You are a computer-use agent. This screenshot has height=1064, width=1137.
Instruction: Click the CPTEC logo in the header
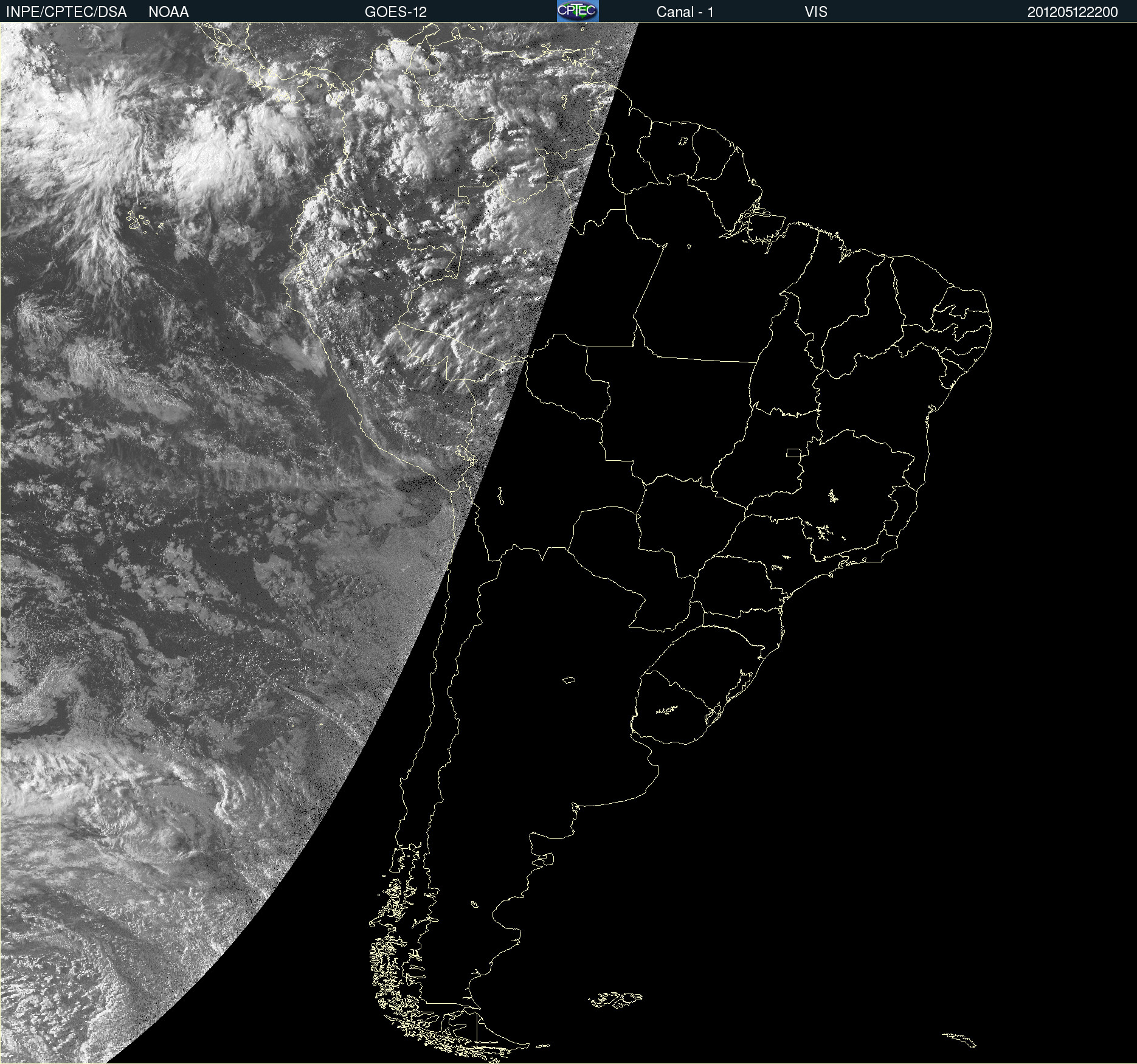pos(578,11)
